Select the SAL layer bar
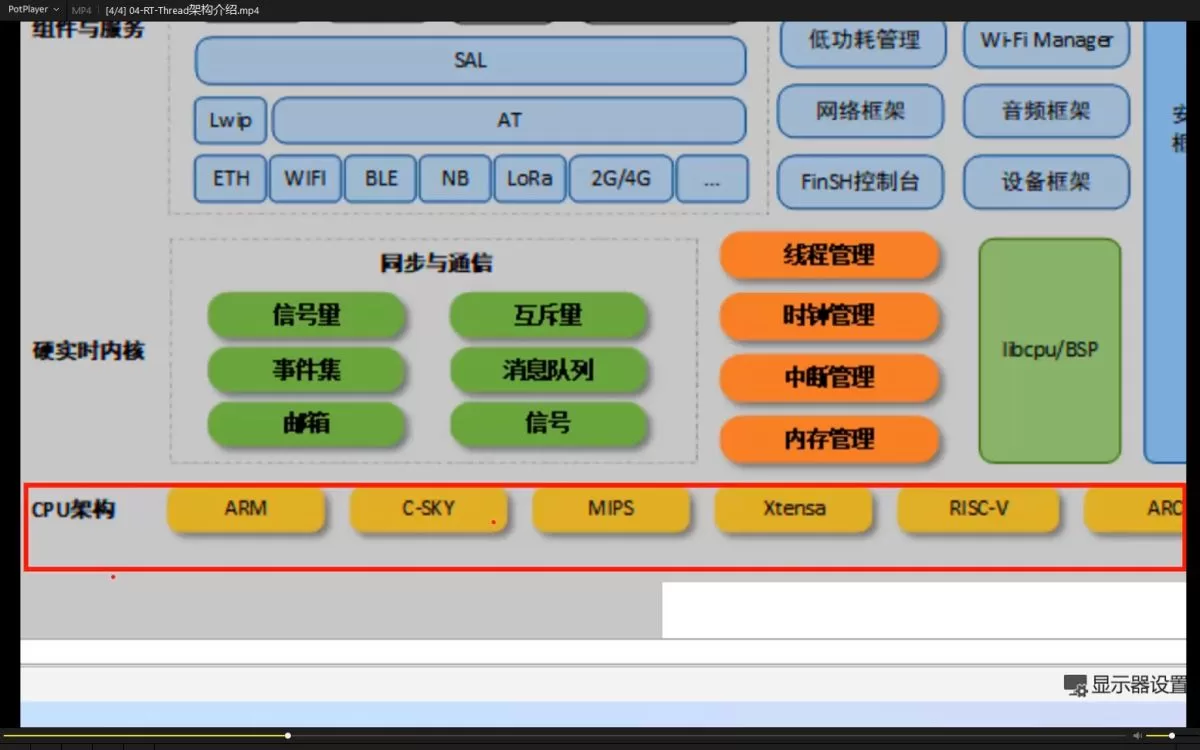The width and height of the screenshot is (1200, 750). [470, 61]
